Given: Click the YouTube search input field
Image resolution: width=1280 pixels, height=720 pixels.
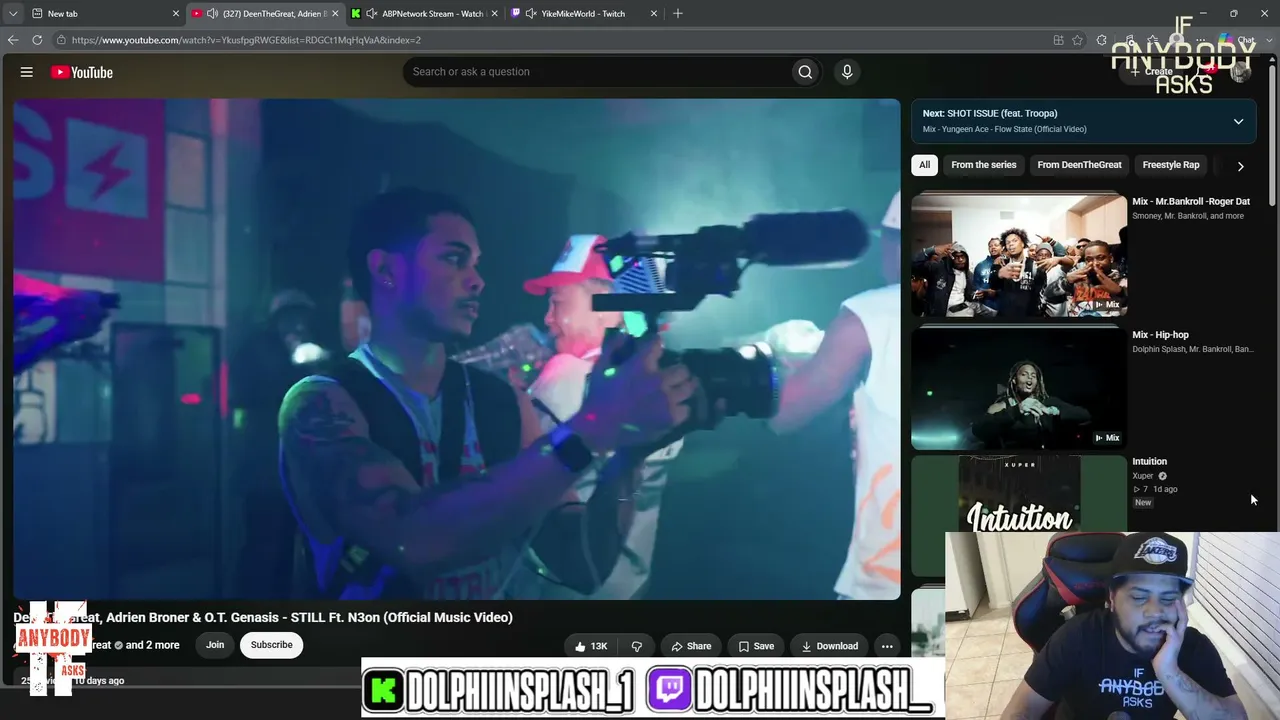Looking at the screenshot, I should point(596,72).
